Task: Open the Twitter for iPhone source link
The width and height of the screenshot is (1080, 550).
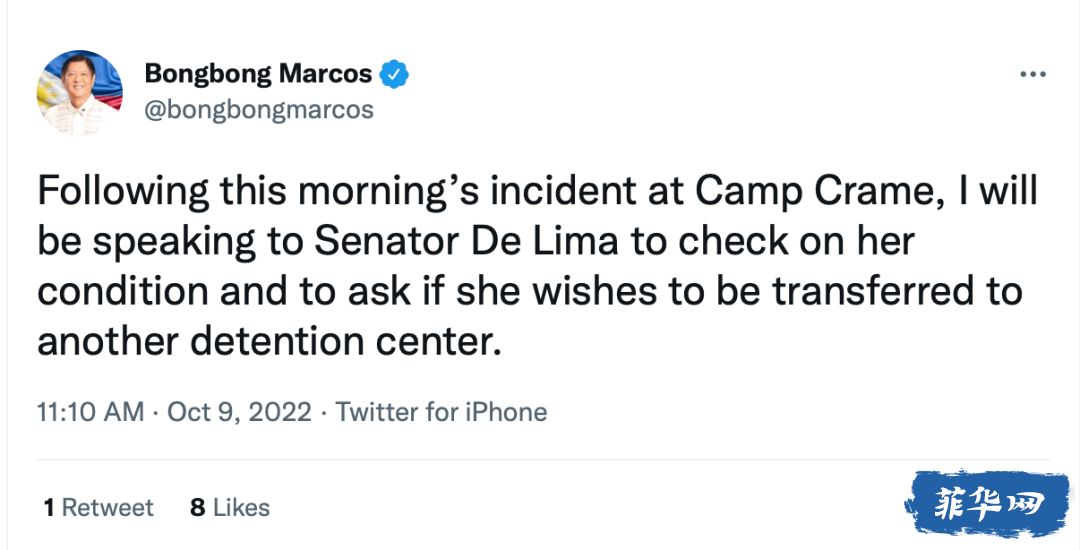Action: pyautogui.click(x=441, y=412)
